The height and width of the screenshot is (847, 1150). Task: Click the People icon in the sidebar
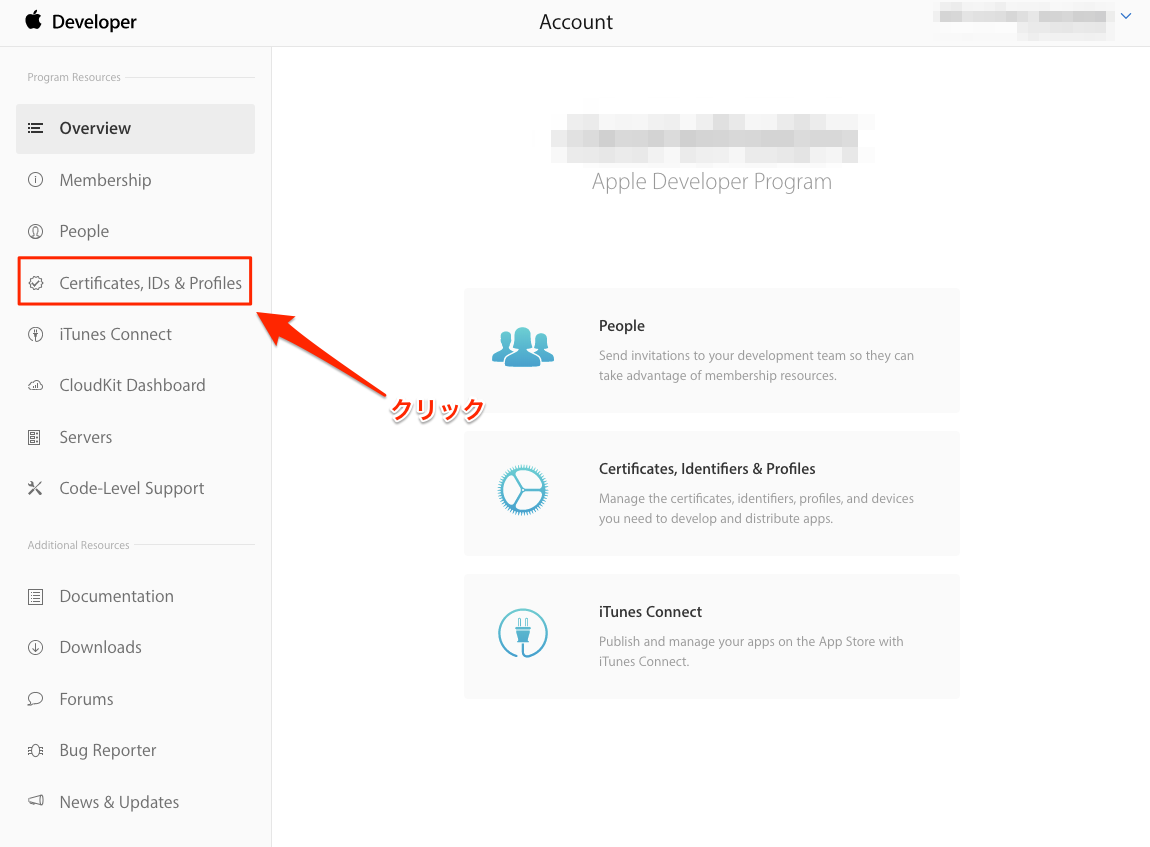tap(34, 231)
